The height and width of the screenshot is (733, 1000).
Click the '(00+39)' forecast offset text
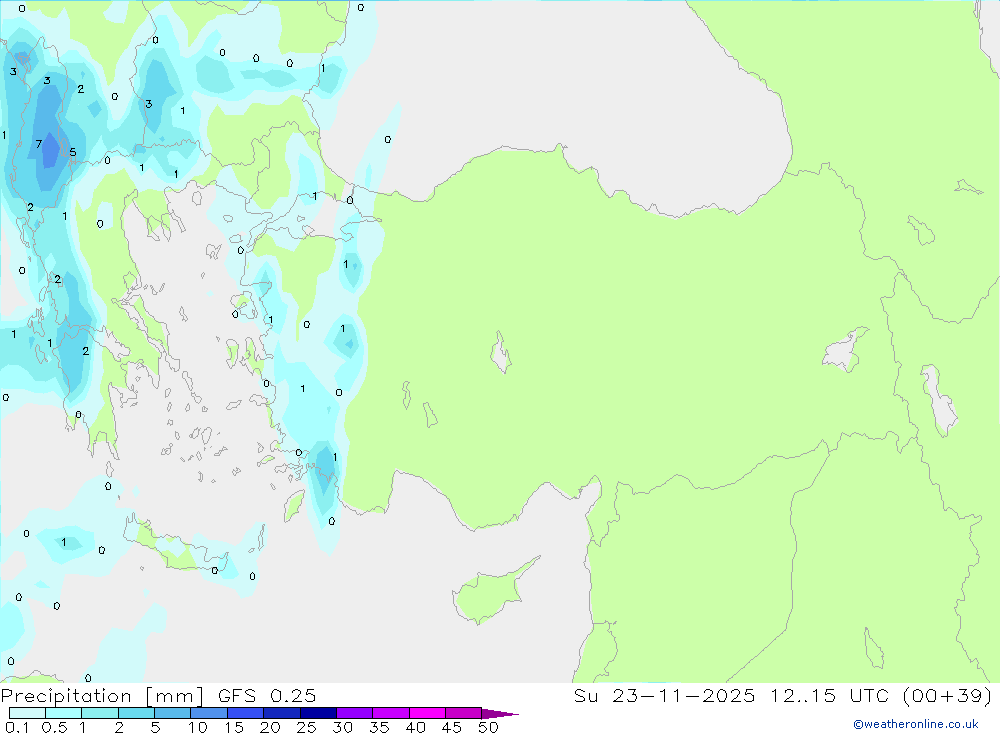(x=948, y=696)
